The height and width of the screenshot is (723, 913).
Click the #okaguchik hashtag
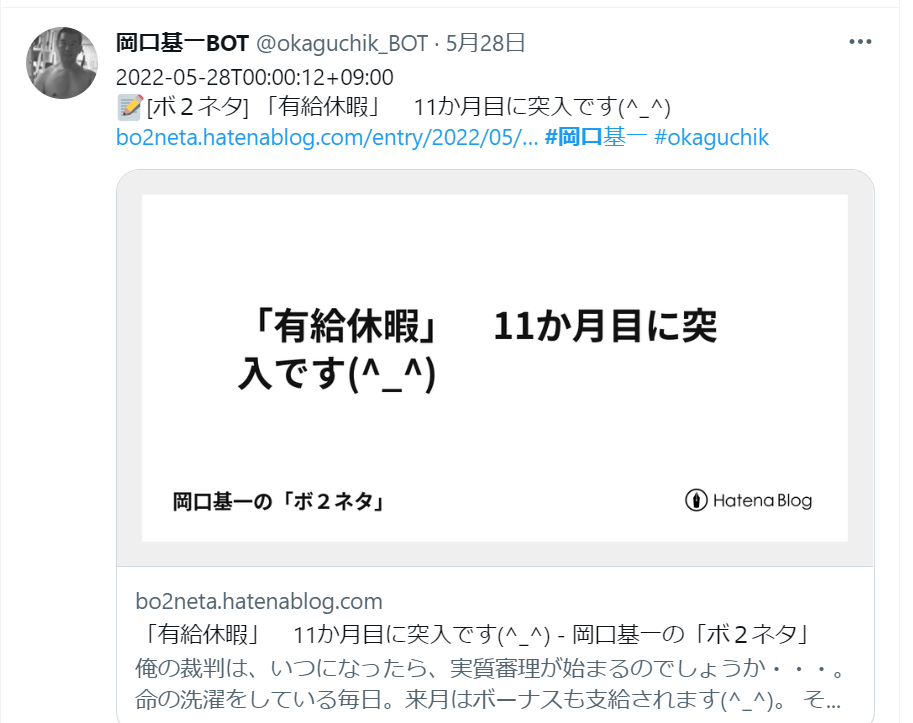point(712,137)
